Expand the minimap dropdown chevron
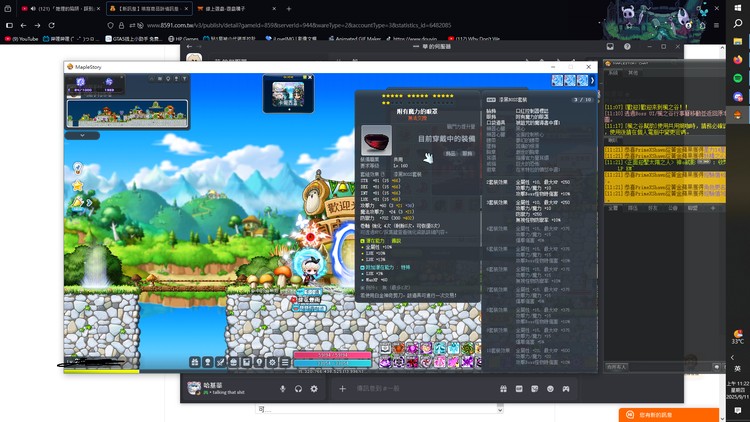 click(82, 135)
